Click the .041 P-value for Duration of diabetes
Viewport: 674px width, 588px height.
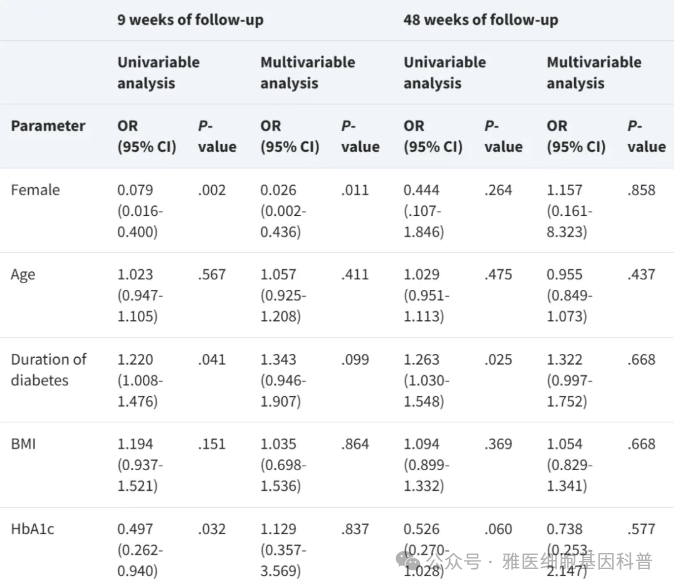click(x=211, y=359)
